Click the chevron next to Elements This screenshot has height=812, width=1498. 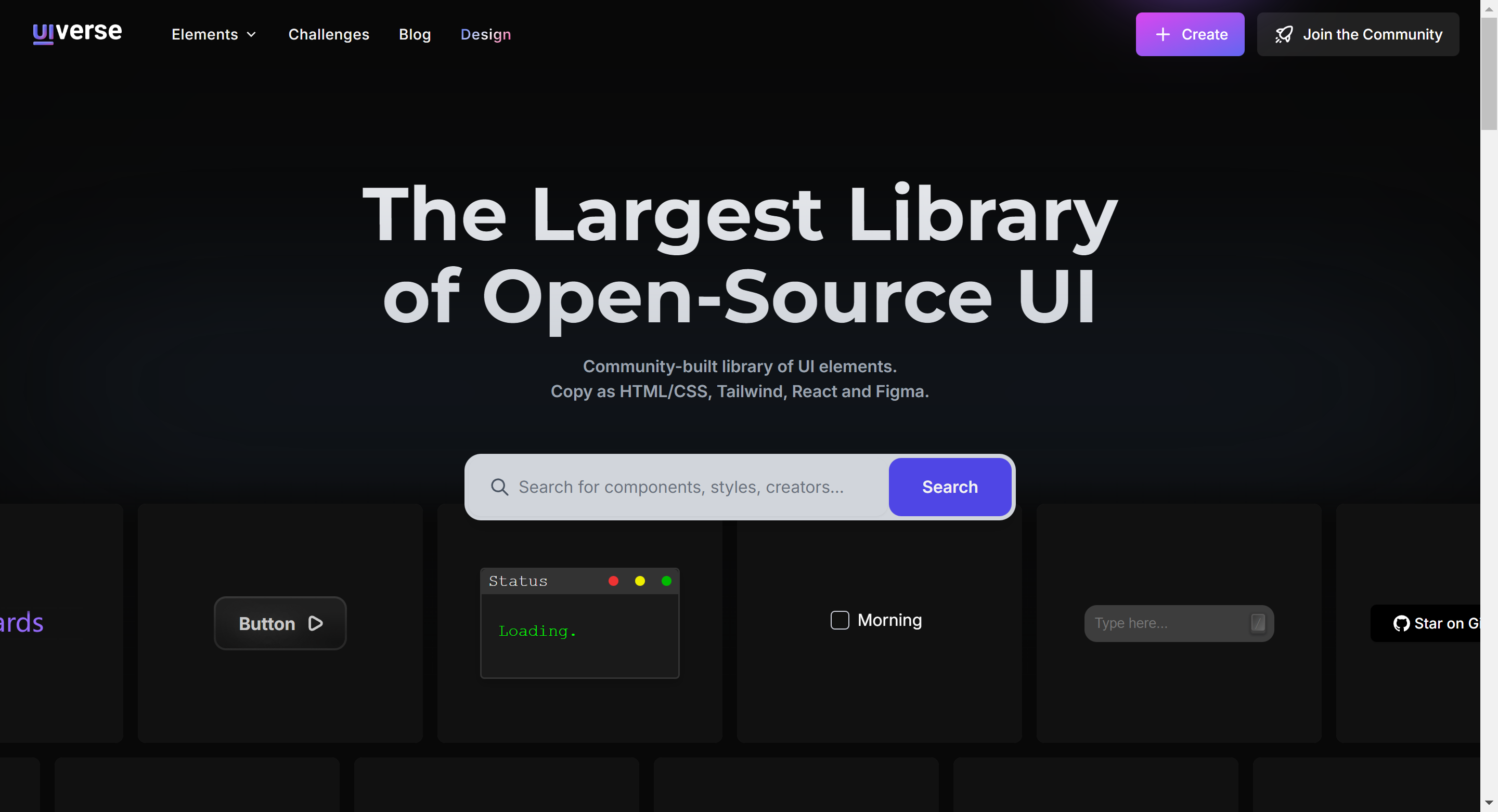(251, 35)
